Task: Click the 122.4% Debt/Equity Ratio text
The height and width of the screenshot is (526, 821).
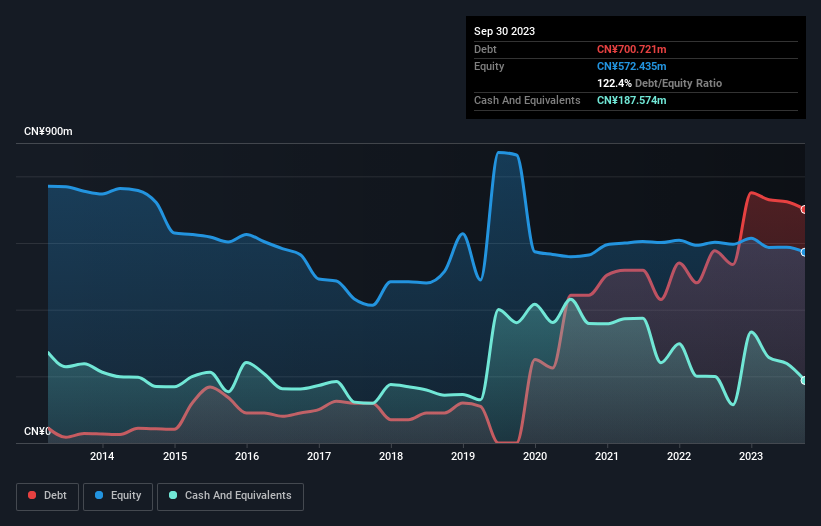Action: coord(659,83)
